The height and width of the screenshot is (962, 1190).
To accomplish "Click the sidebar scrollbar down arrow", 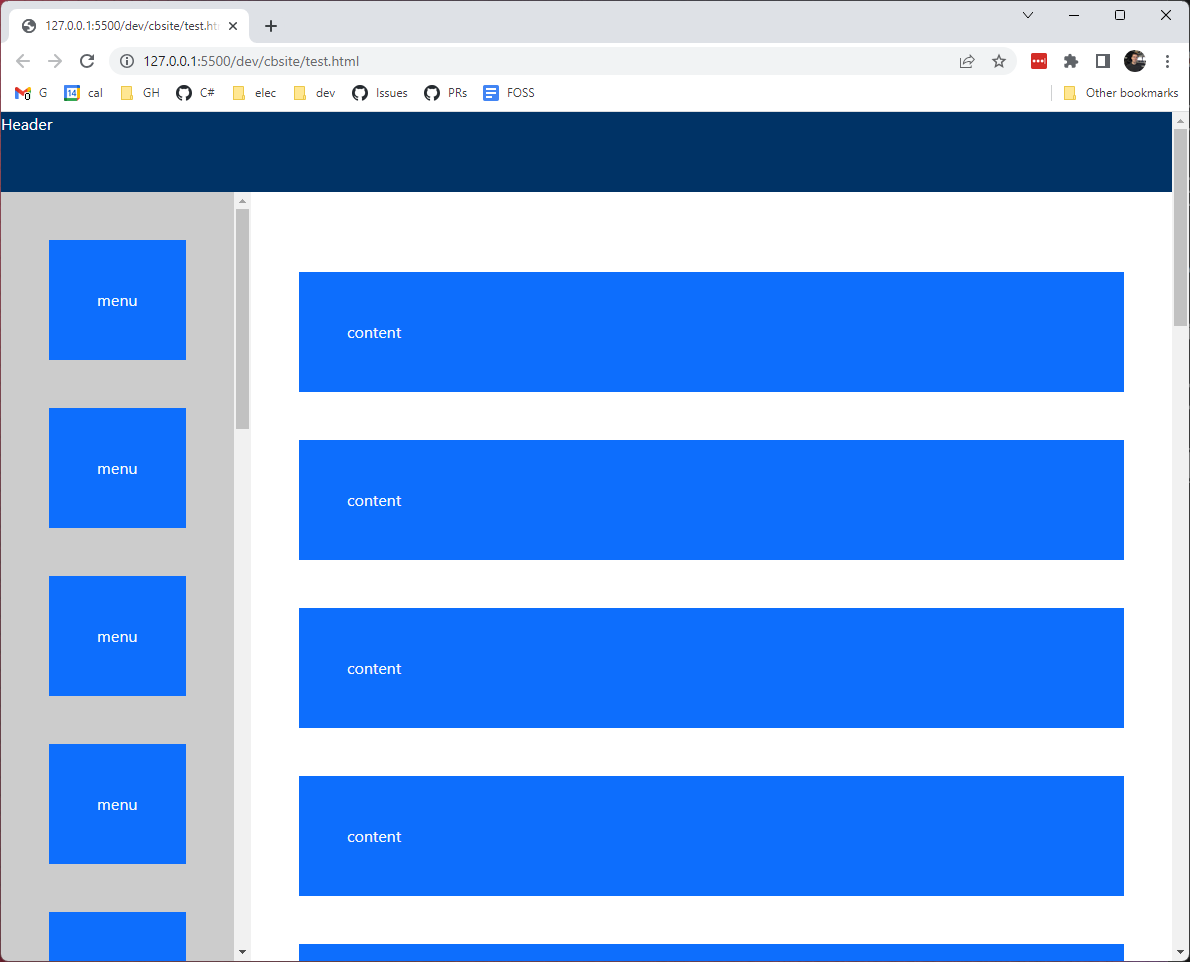I will pyautogui.click(x=241, y=952).
